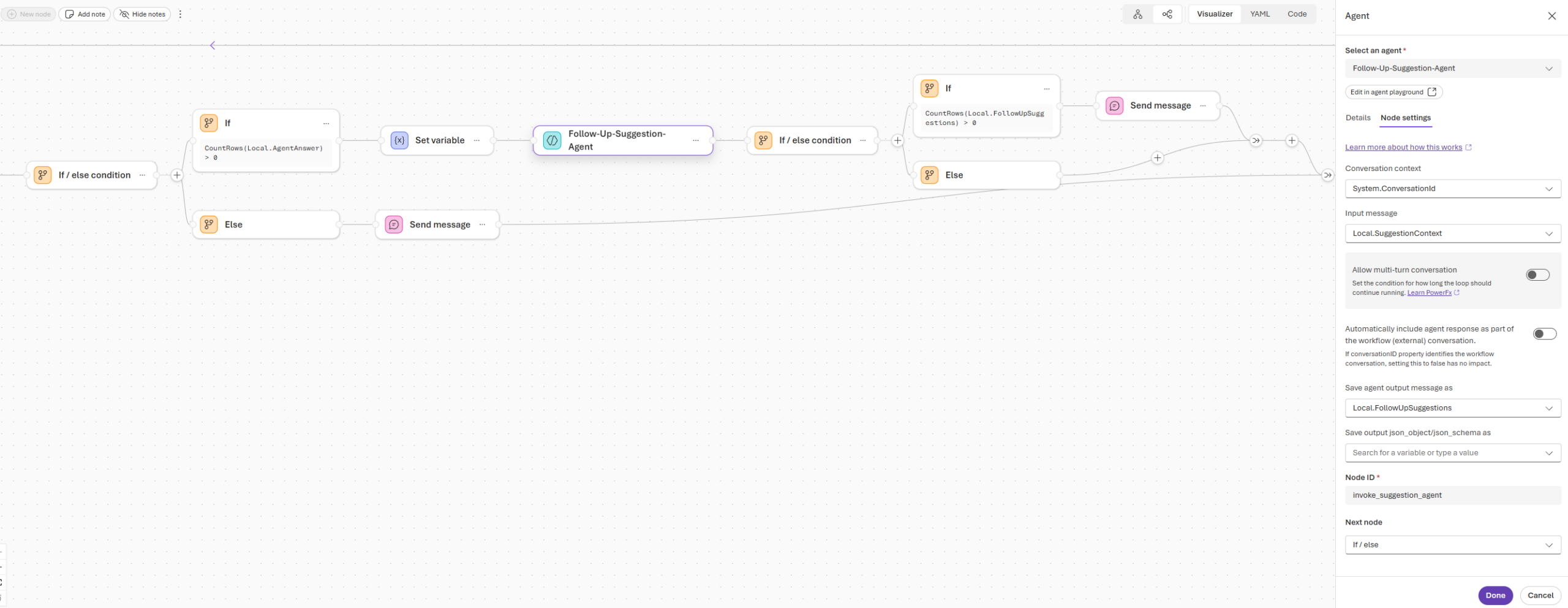Click the Node ID input field
Viewport: 1568px width, 608px height.
(1452, 495)
